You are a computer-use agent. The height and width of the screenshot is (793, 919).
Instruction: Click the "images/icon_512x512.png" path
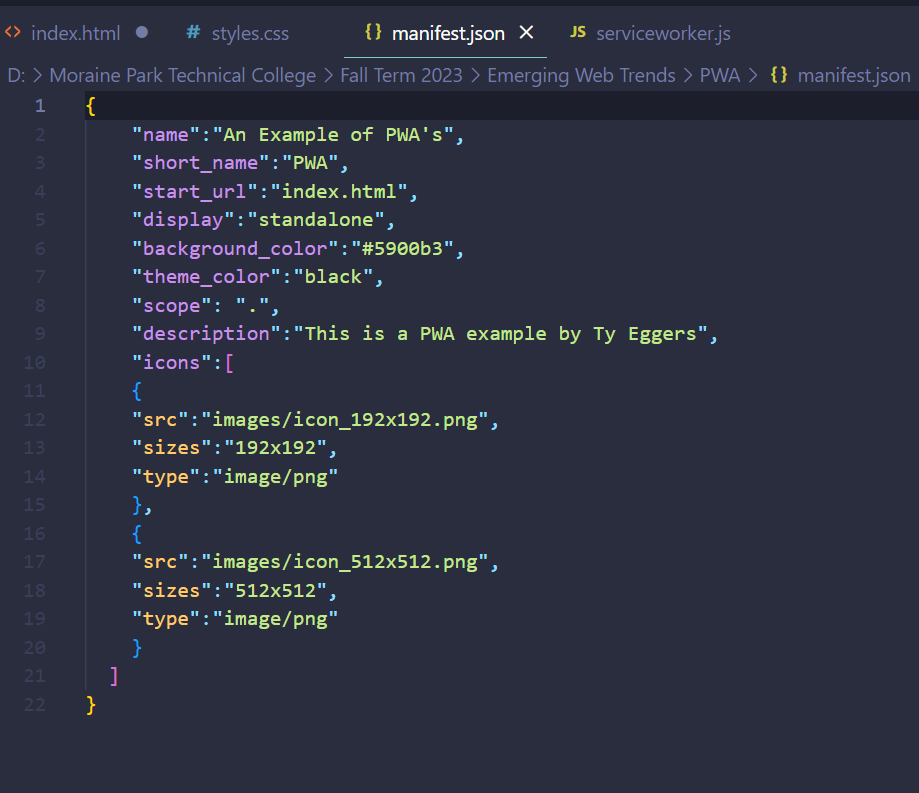[345, 562]
